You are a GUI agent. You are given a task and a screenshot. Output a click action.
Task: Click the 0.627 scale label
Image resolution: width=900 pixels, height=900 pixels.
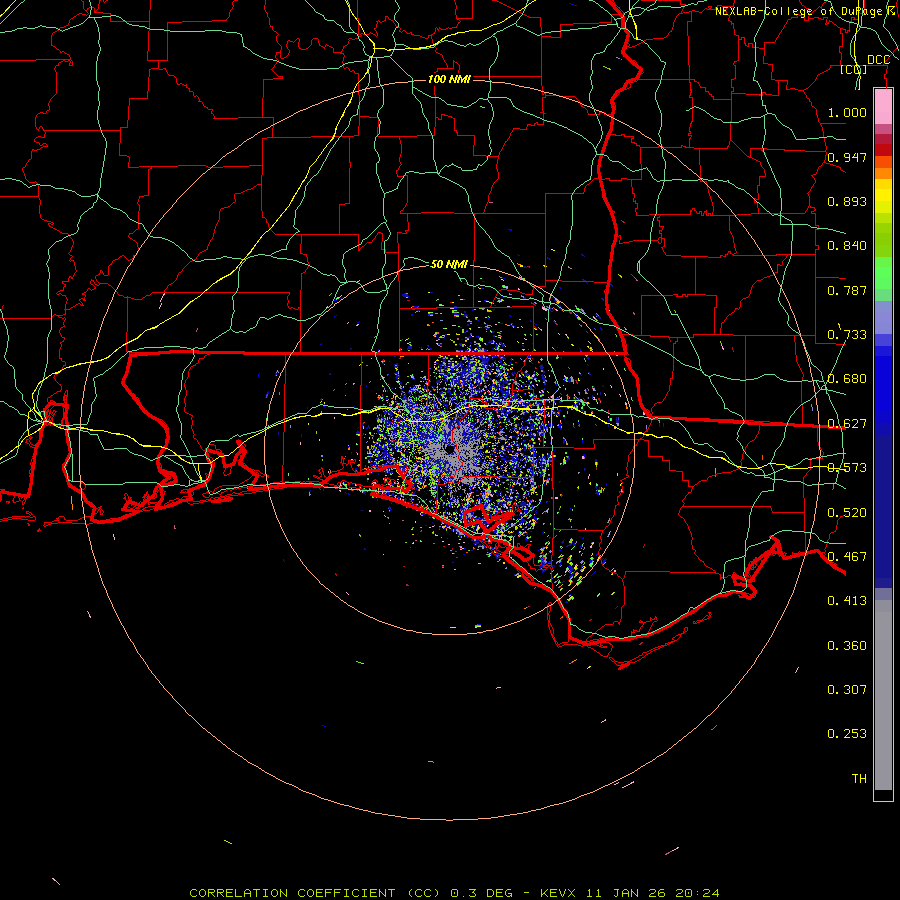(x=847, y=424)
